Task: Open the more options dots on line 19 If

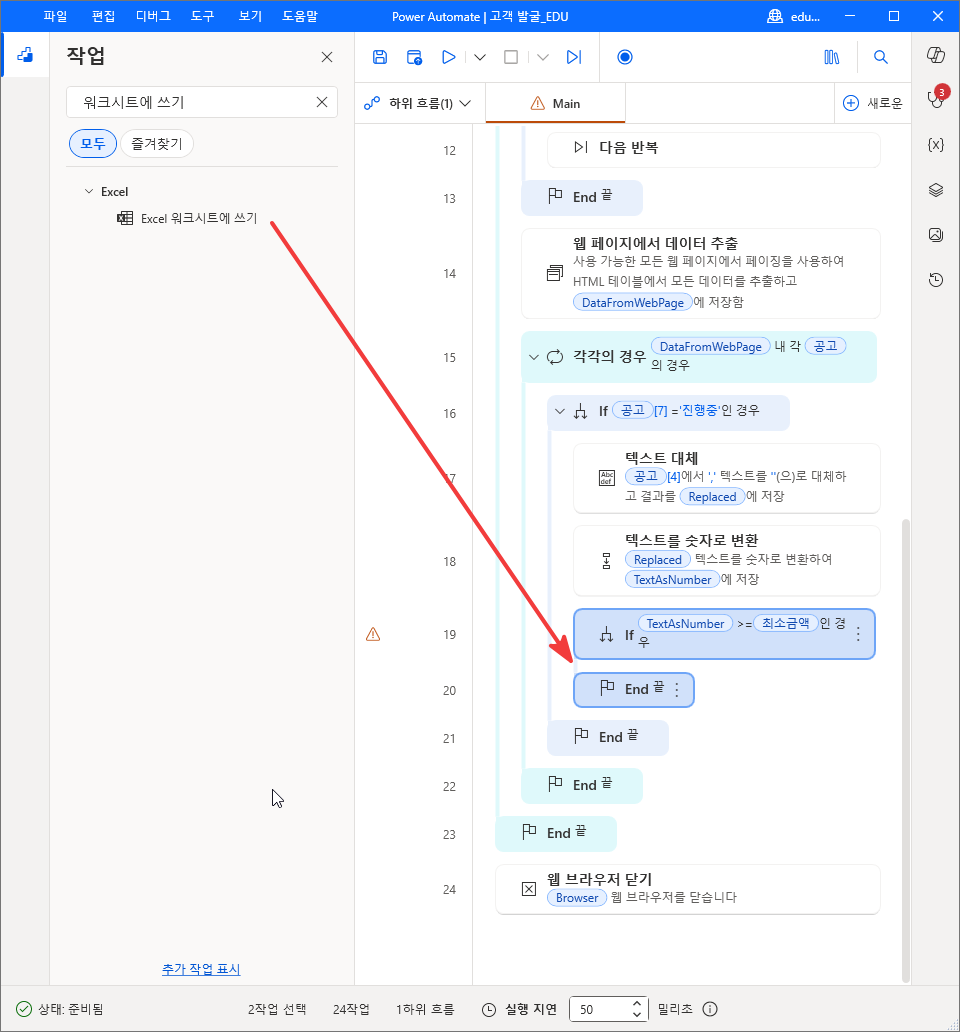Action: (x=858, y=634)
